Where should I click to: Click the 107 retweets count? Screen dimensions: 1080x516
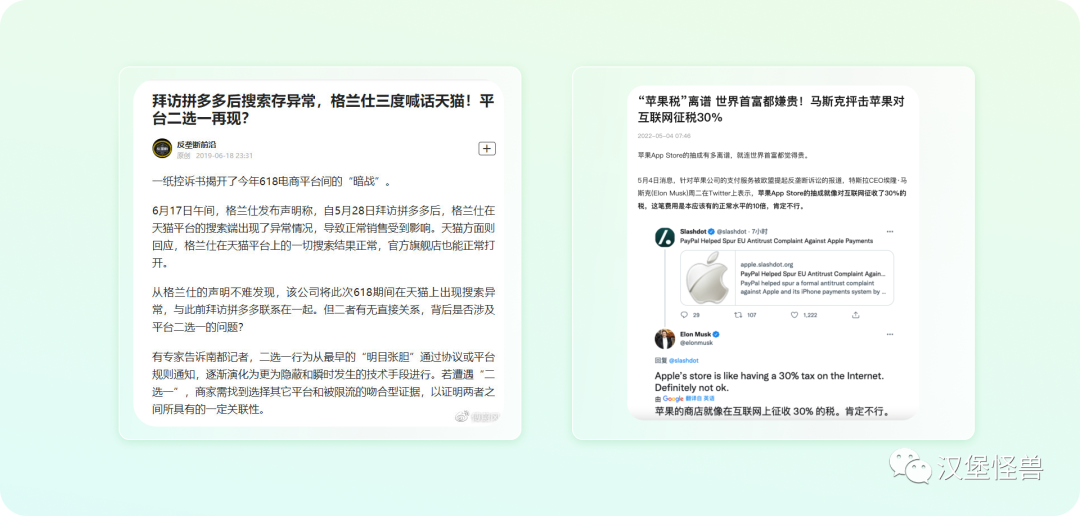coord(751,315)
